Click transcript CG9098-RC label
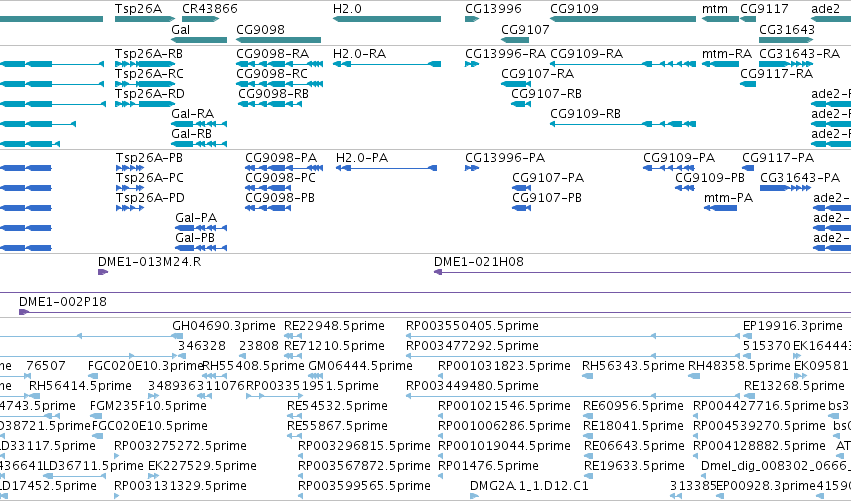The width and height of the screenshot is (851, 501). tap(272, 74)
